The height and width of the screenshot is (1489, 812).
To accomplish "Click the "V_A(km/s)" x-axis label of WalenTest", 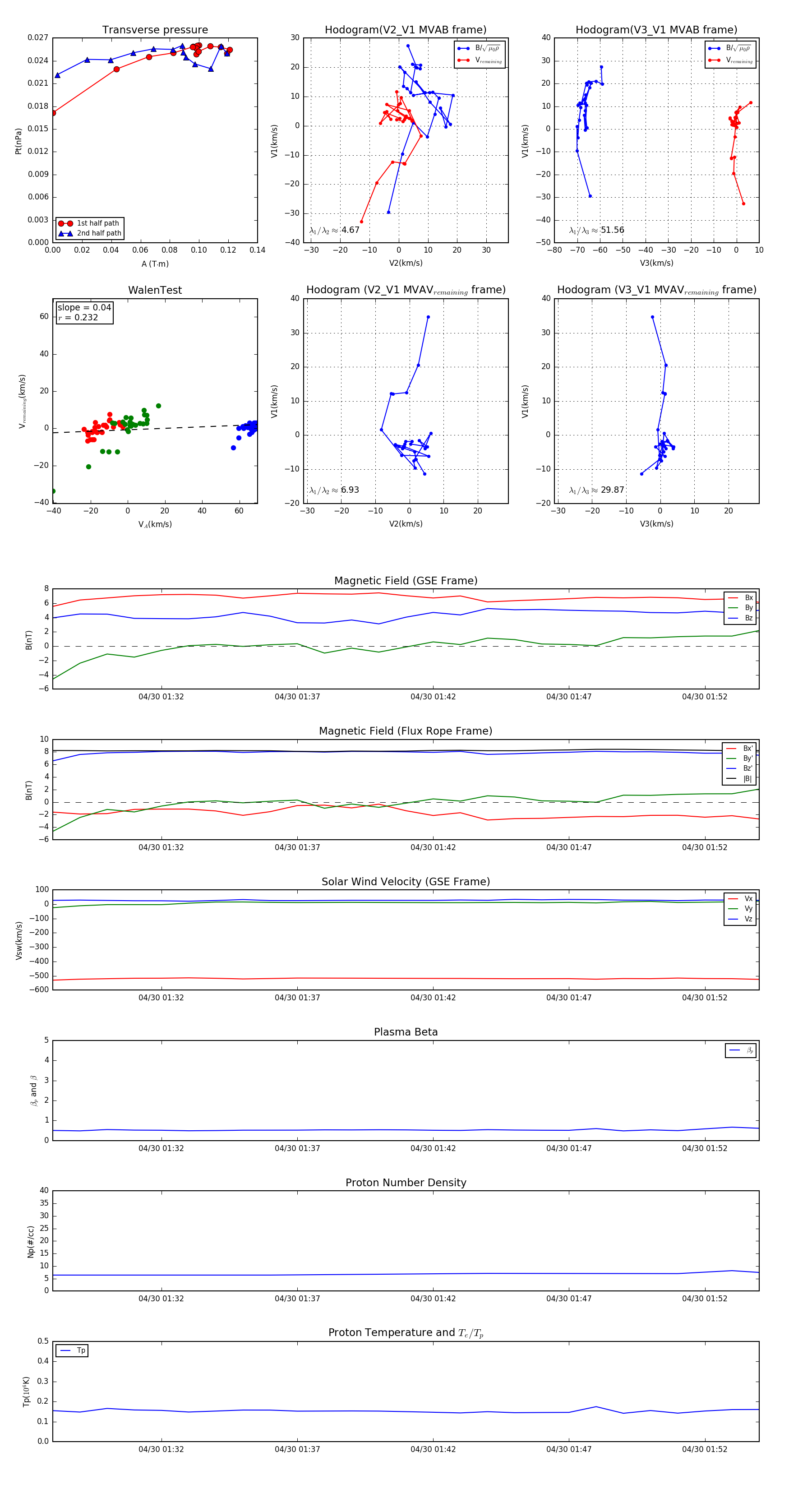I will (x=155, y=525).
